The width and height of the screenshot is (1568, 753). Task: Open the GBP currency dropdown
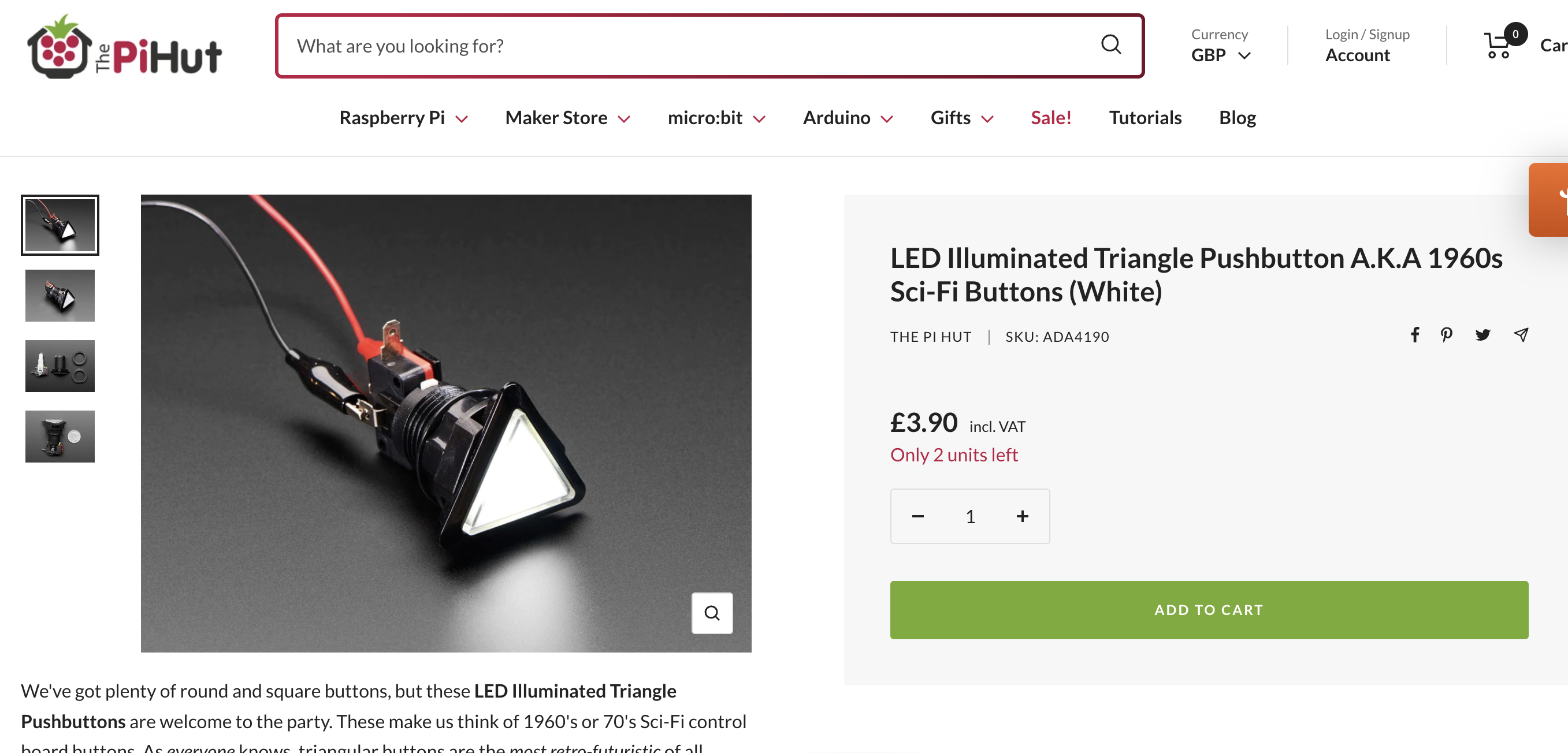tap(1220, 55)
